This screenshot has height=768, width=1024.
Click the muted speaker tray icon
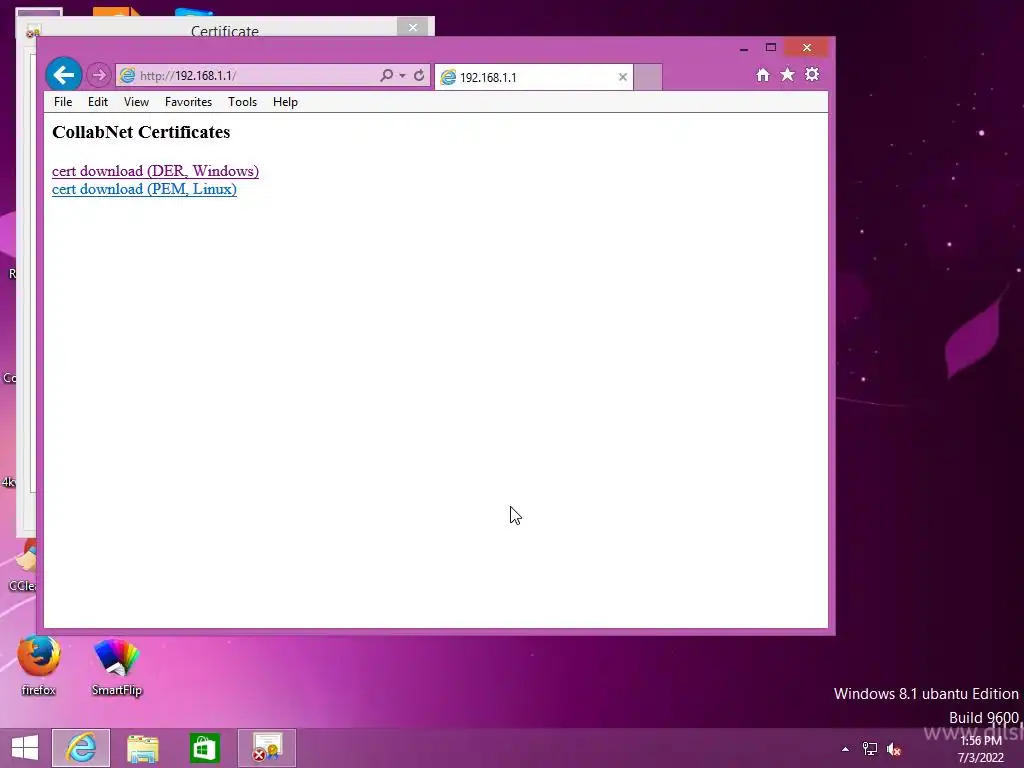tap(894, 749)
